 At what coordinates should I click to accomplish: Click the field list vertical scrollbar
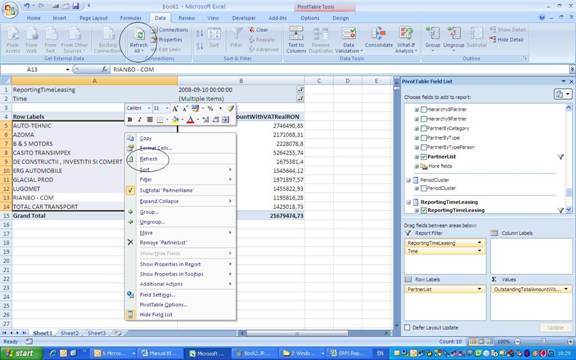[x=569, y=159]
